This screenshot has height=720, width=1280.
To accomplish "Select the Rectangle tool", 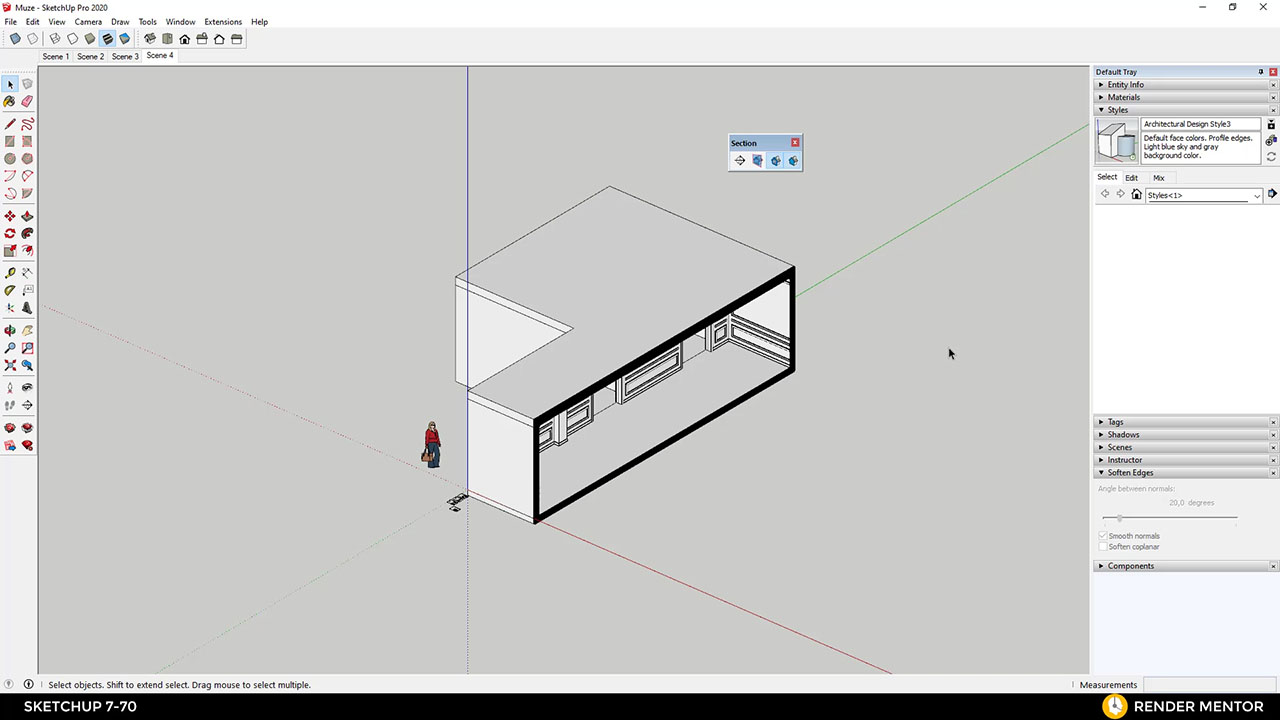I will coord(10,141).
